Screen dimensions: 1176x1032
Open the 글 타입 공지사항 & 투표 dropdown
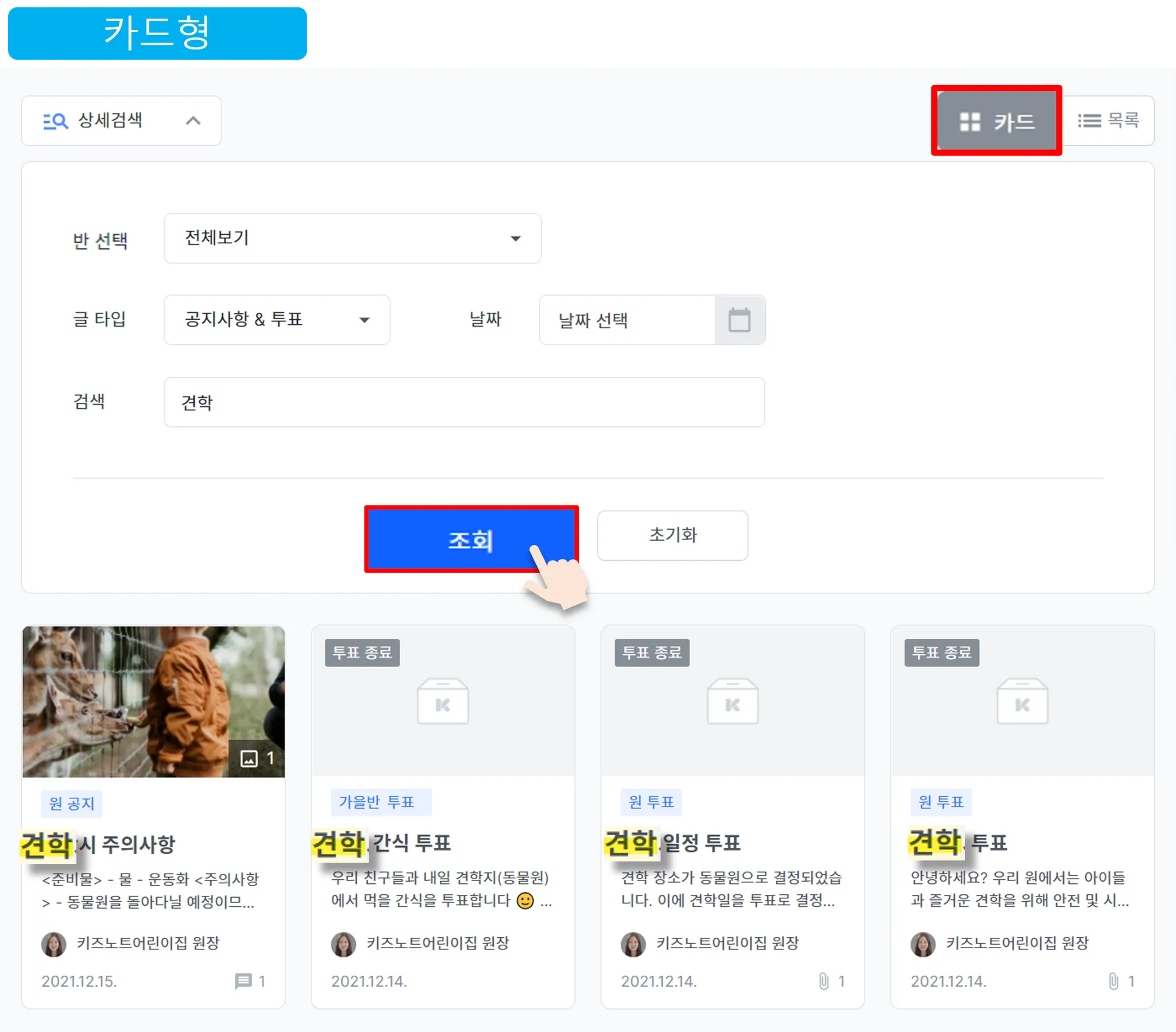[x=277, y=320]
